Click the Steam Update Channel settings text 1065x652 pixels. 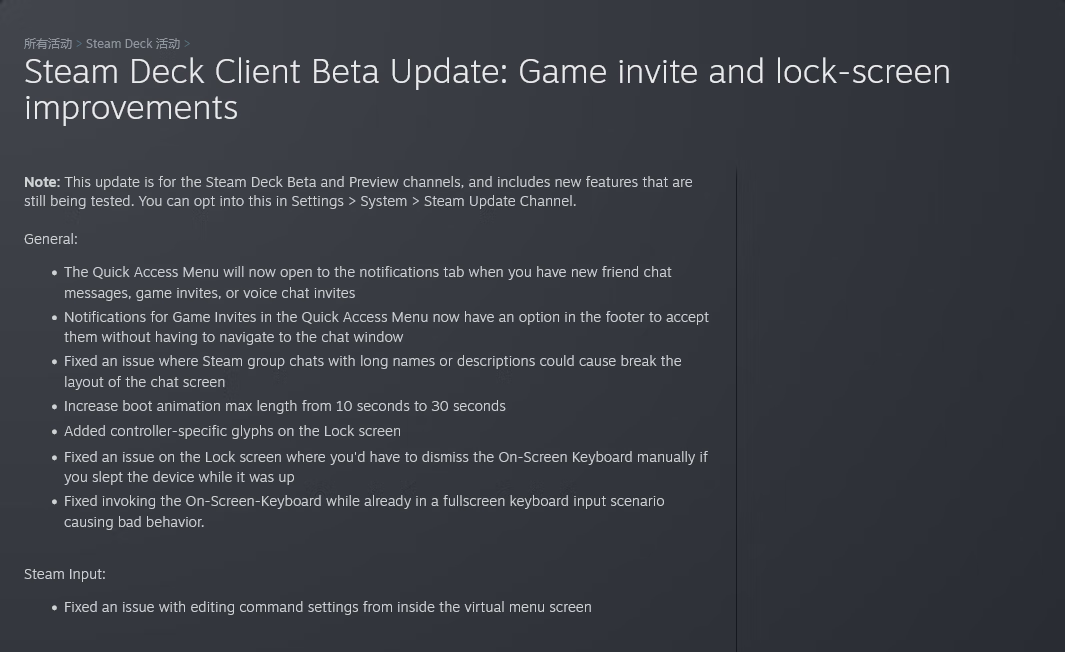click(x=499, y=202)
